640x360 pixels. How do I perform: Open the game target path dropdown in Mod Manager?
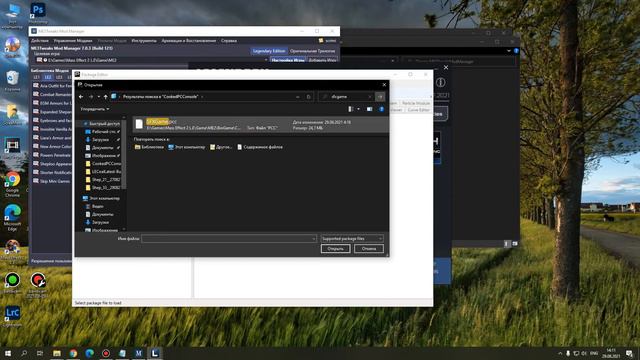tap(266, 60)
